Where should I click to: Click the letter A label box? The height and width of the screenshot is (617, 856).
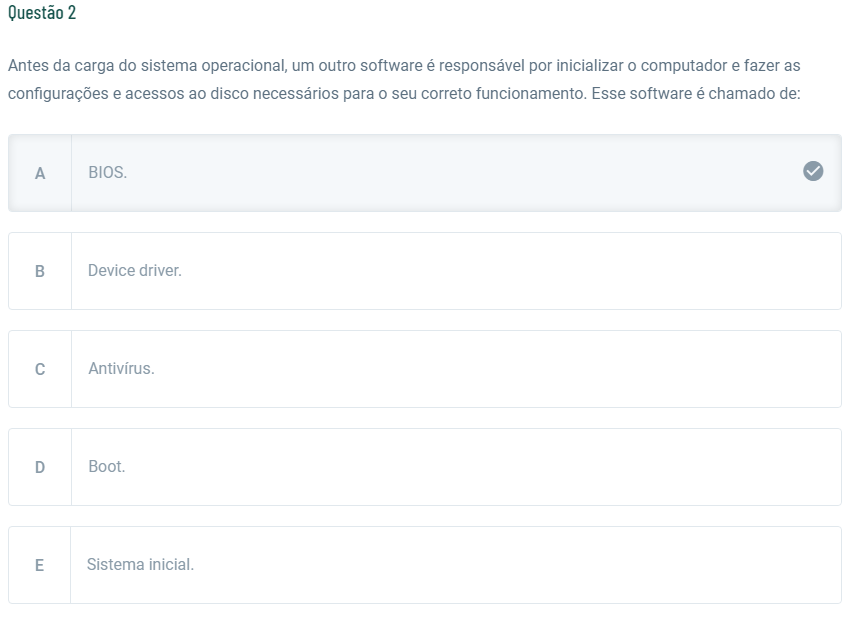click(40, 173)
